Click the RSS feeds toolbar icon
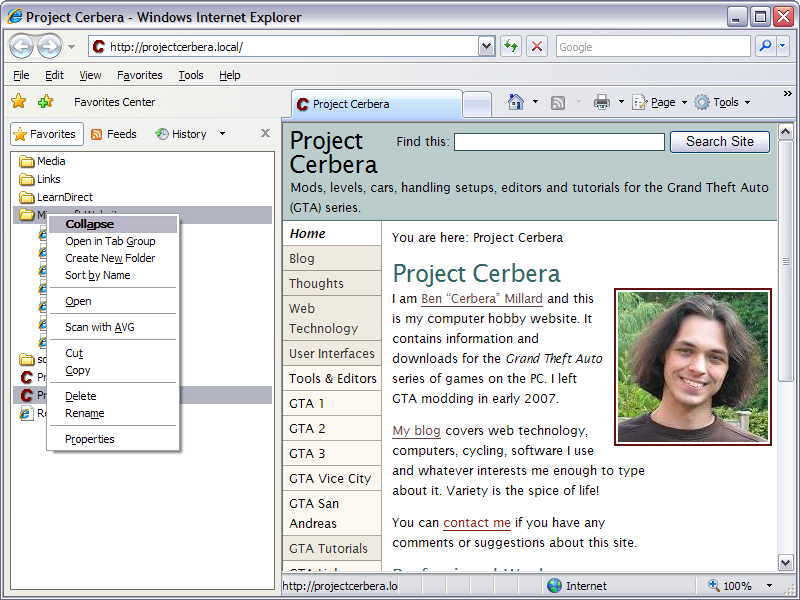The width and height of the screenshot is (800, 600). 558,102
